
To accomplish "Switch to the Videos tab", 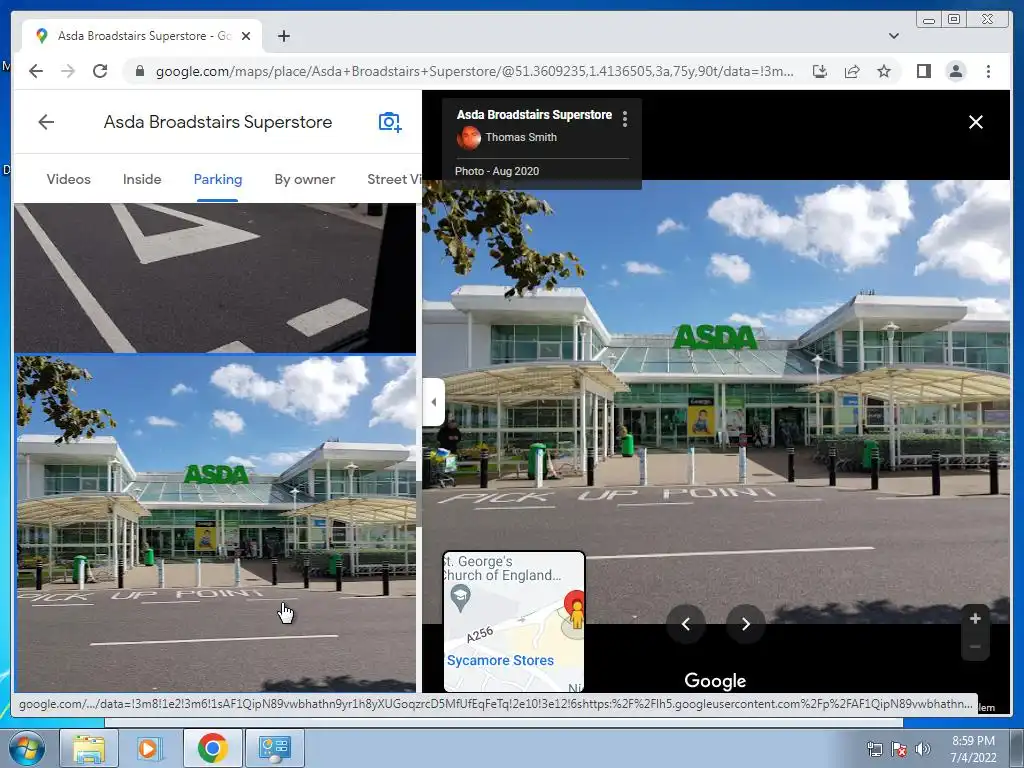I will [x=69, y=179].
